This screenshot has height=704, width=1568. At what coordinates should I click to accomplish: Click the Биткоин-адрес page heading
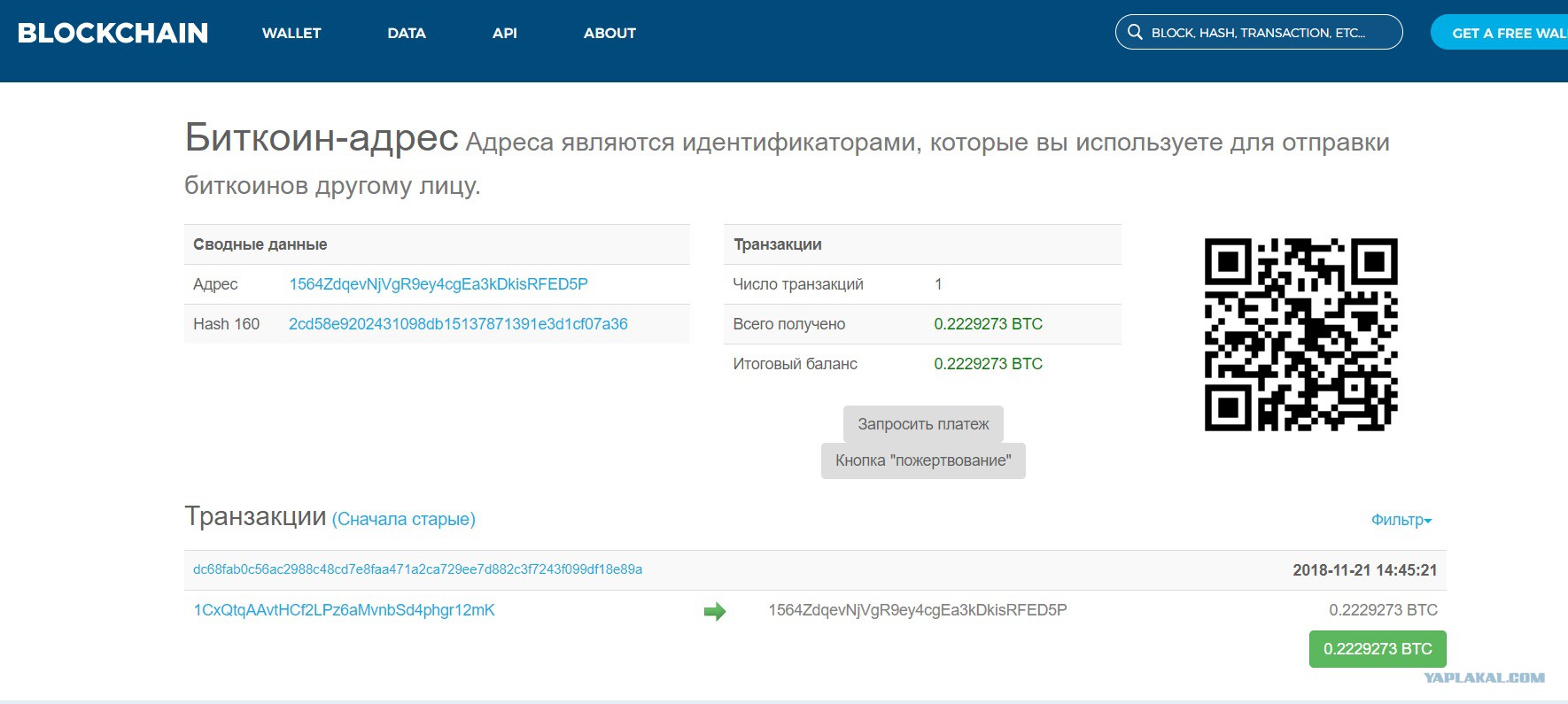coord(321,137)
